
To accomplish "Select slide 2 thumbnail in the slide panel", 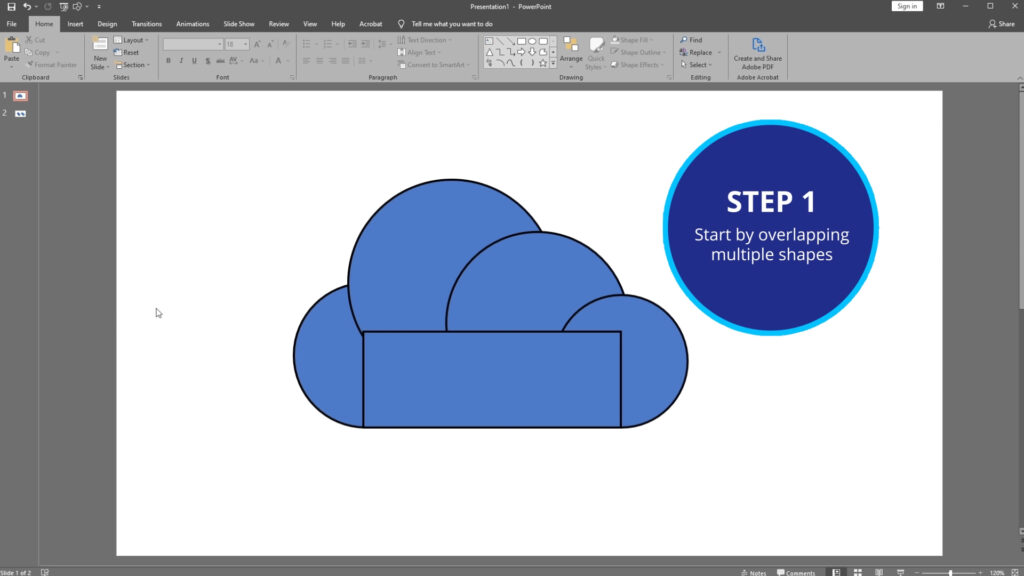I will coord(20,112).
